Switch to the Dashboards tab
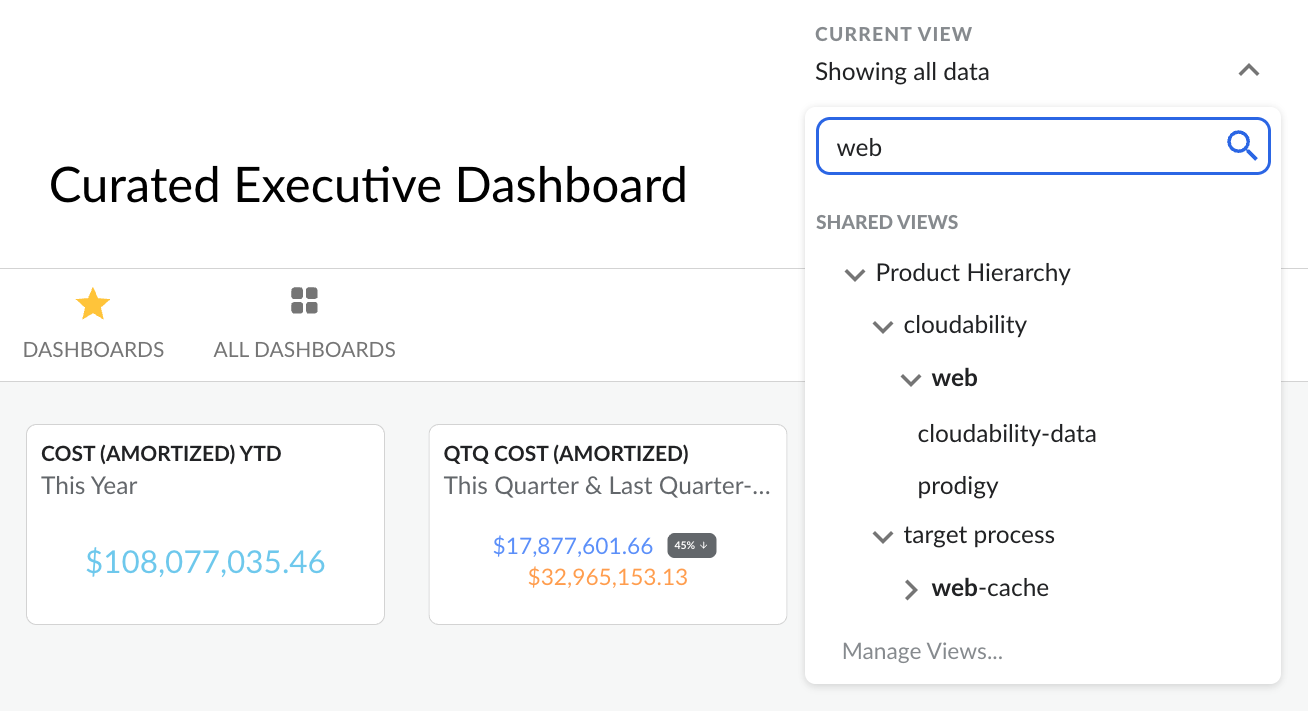1308x711 pixels. point(93,349)
